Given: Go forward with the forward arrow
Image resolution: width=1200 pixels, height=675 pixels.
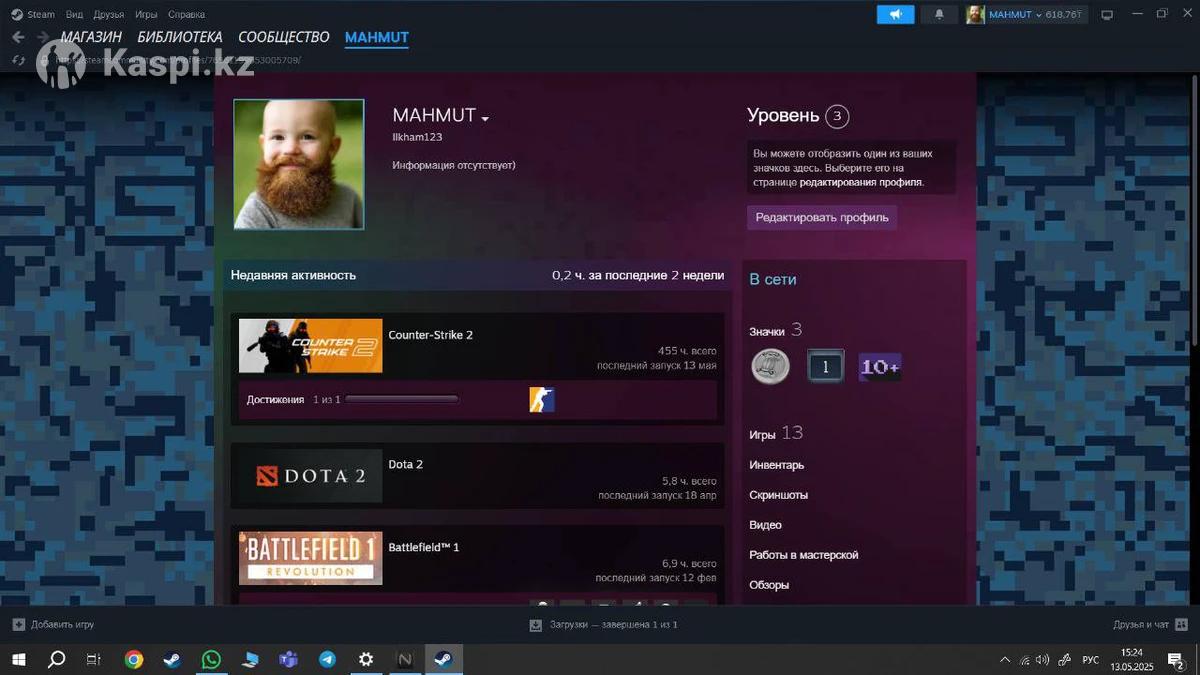Looking at the screenshot, I should click(42, 37).
